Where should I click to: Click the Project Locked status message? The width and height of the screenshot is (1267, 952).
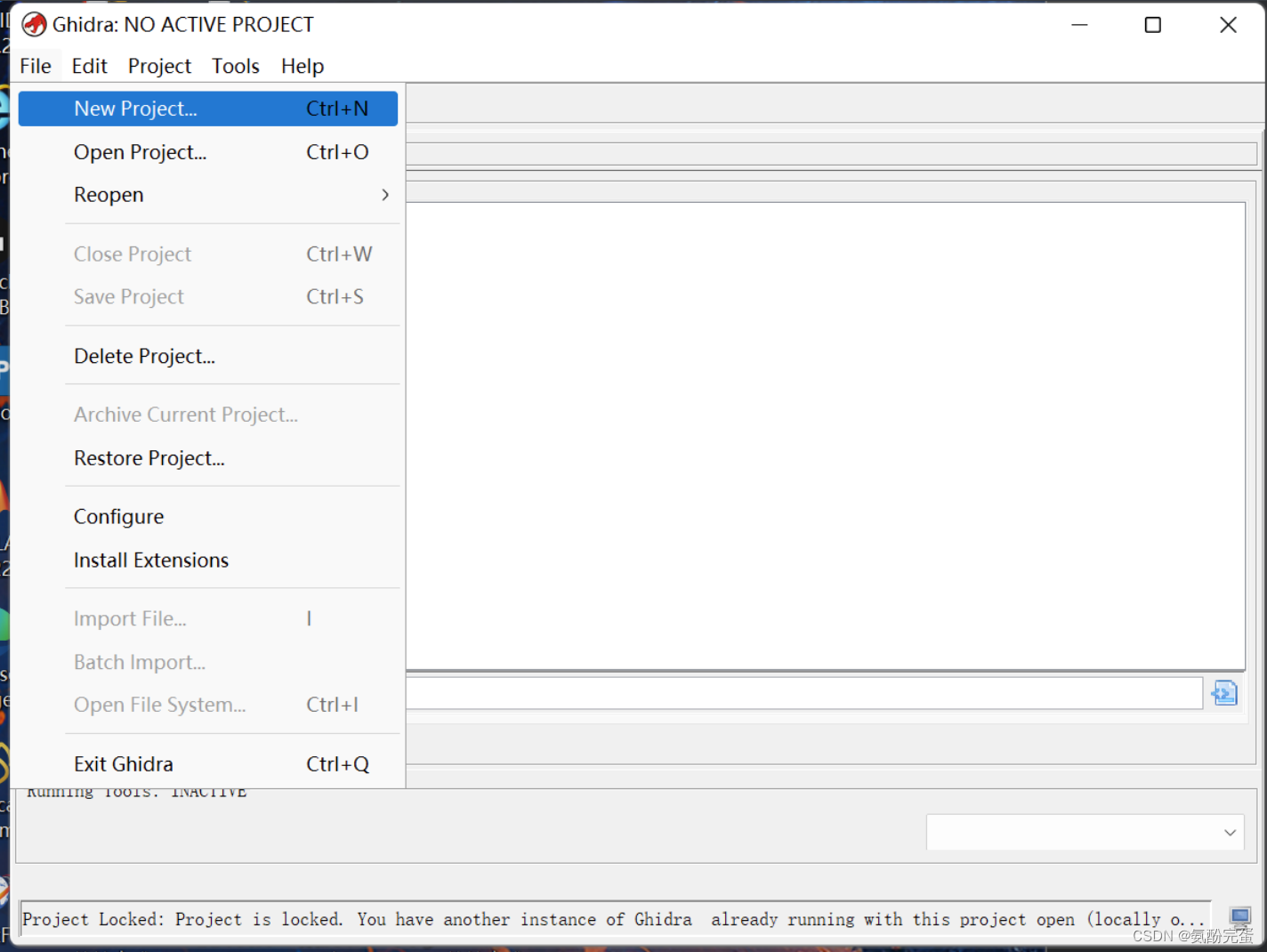[x=616, y=920]
